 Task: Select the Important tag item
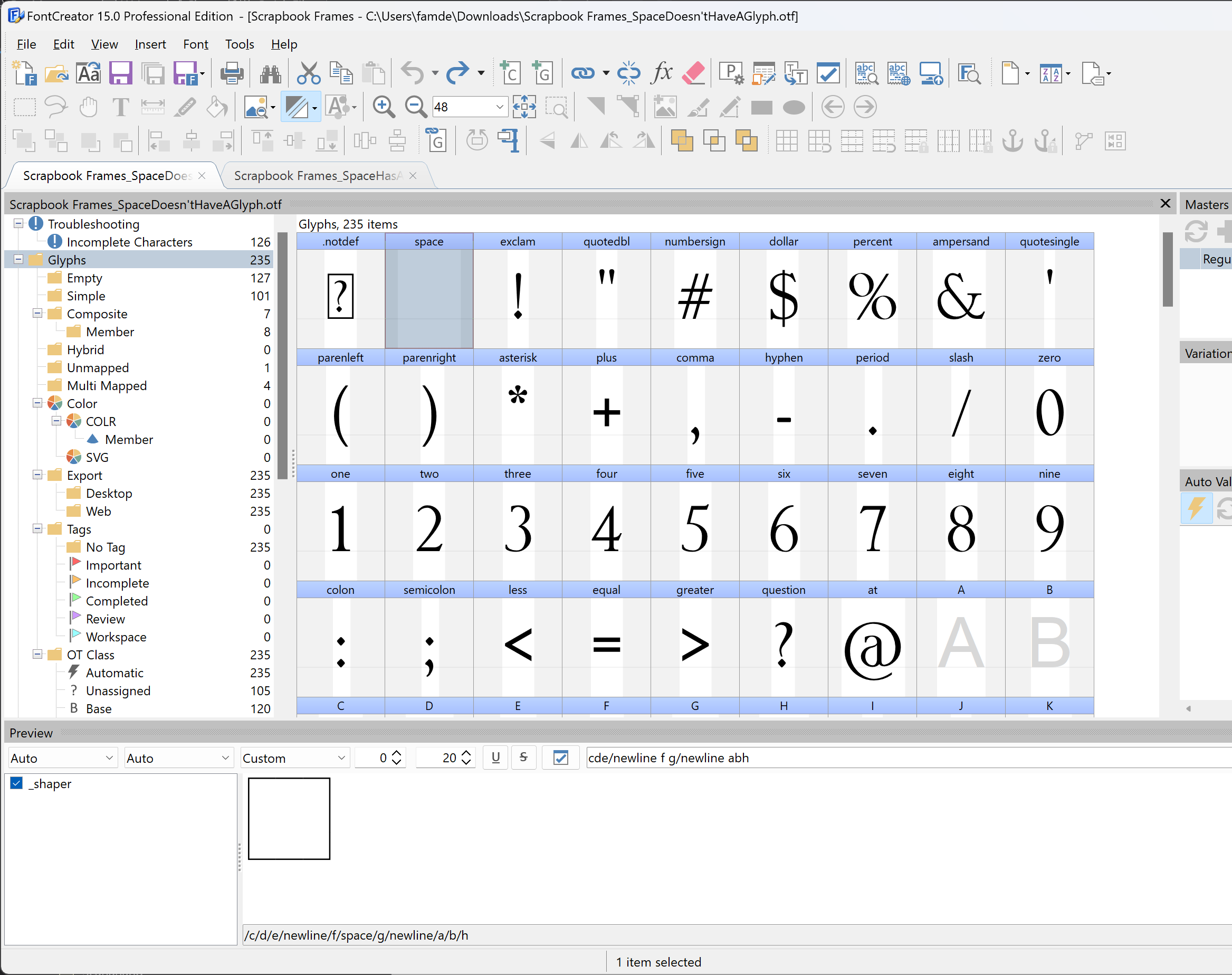pos(113,565)
